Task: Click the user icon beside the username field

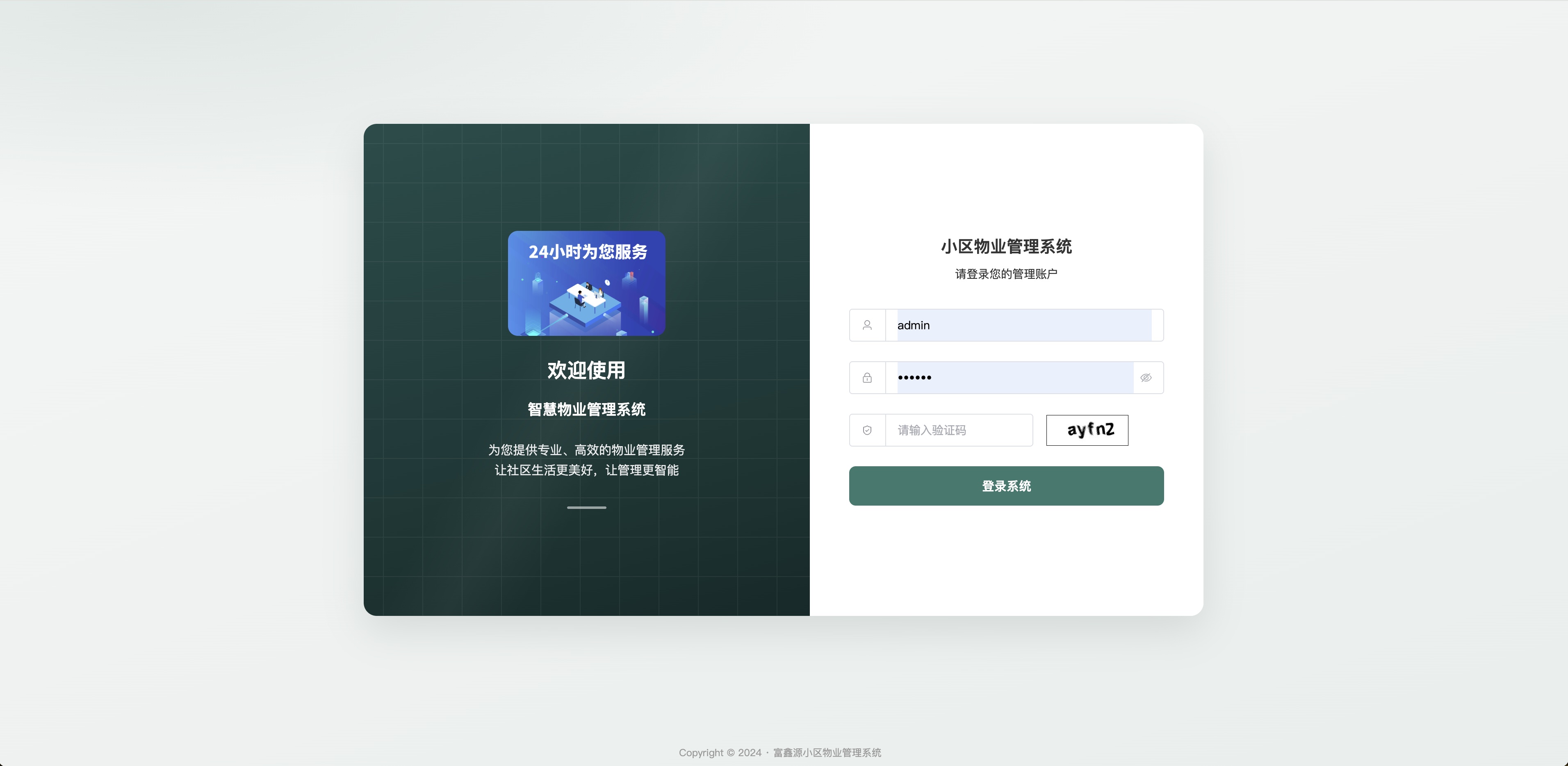Action: click(867, 325)
